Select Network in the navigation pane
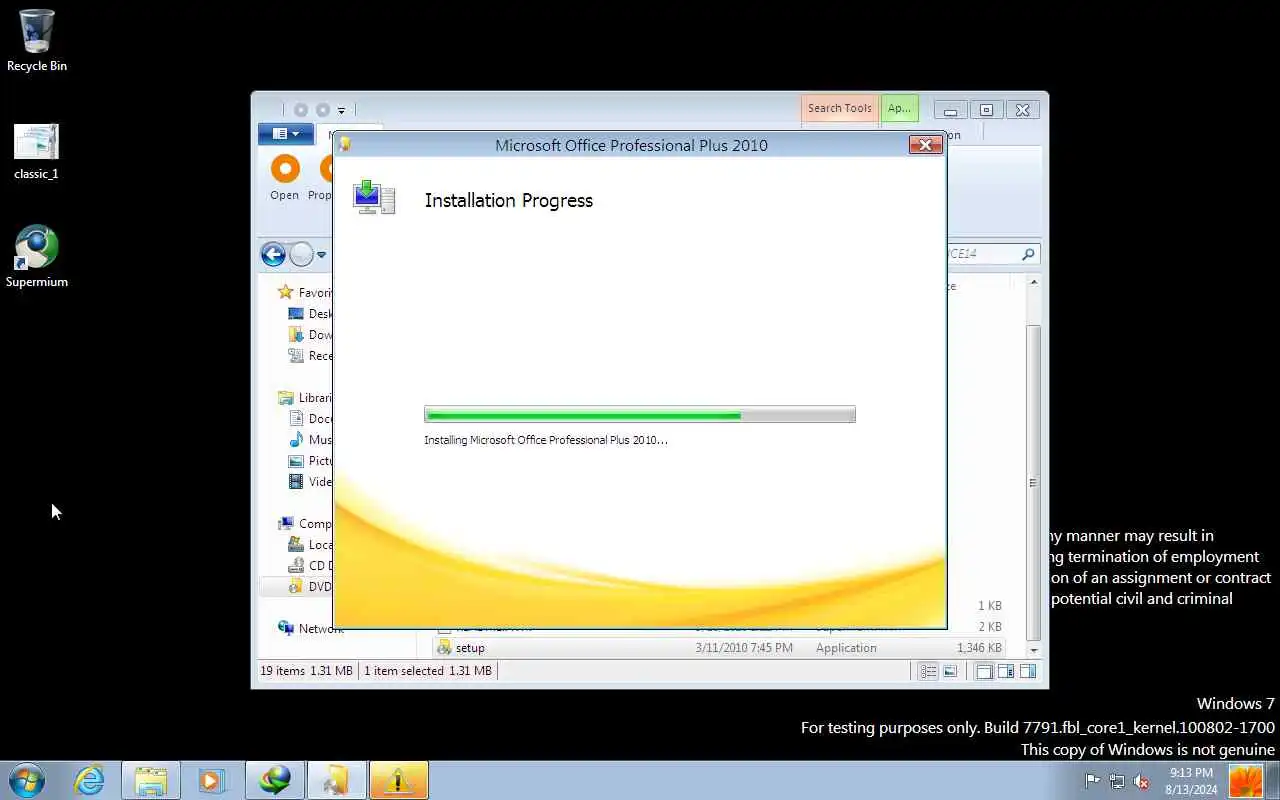Image resolution: width=1280 pixels, height=800 pixels. click(x=310, y=629)
